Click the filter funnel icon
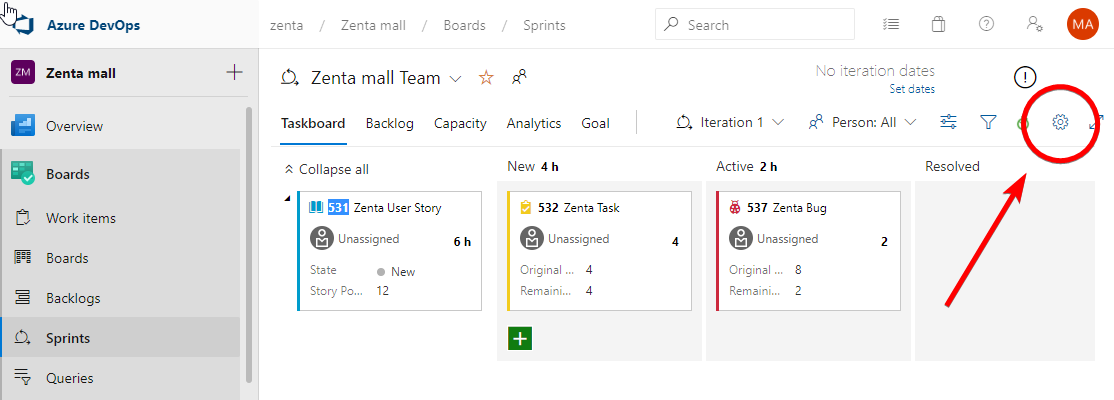 [988, 122]
